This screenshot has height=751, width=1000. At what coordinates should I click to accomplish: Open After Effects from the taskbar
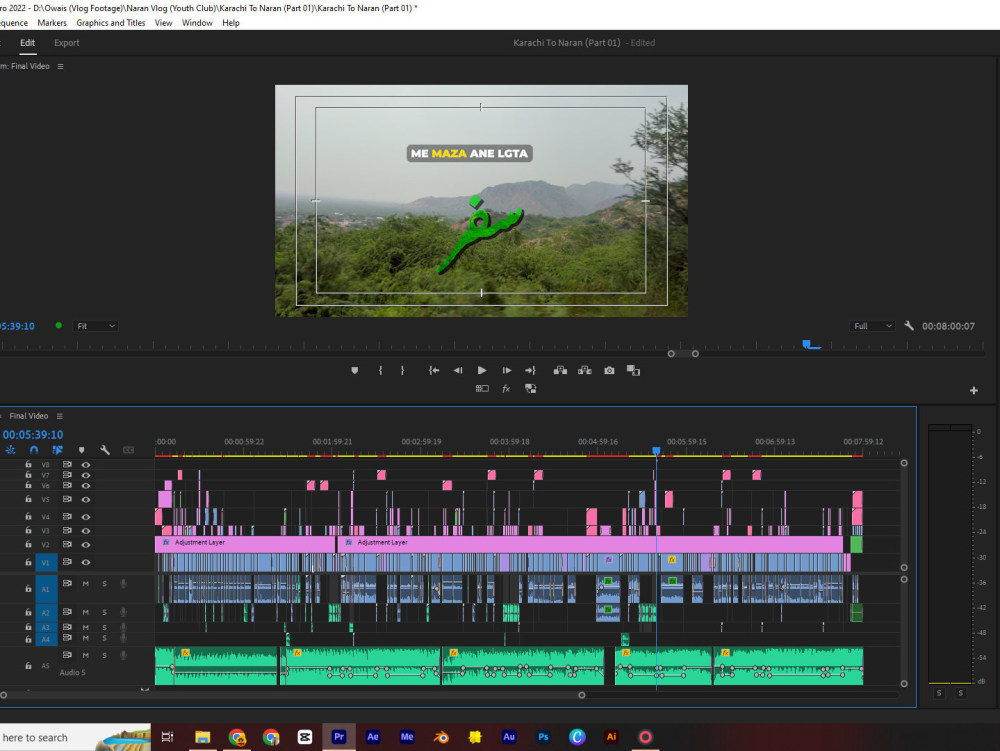373,737
